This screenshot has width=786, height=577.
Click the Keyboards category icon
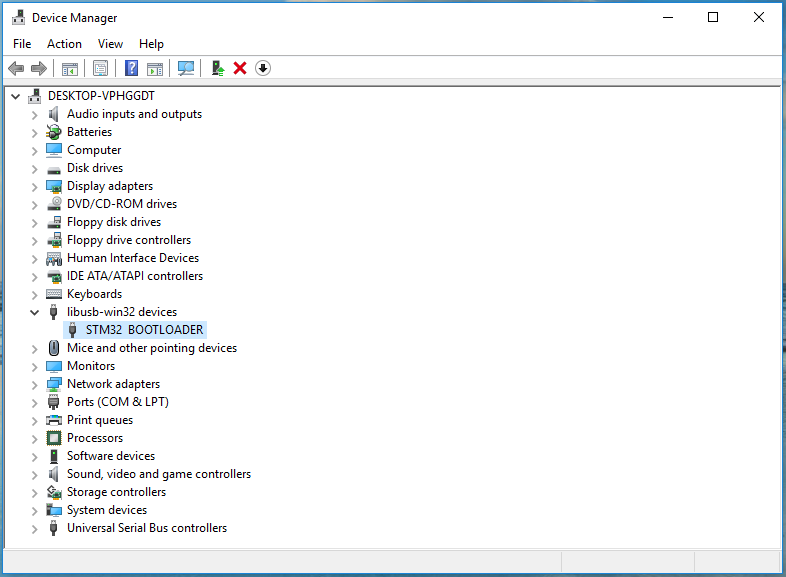click(x=54, y=294)
